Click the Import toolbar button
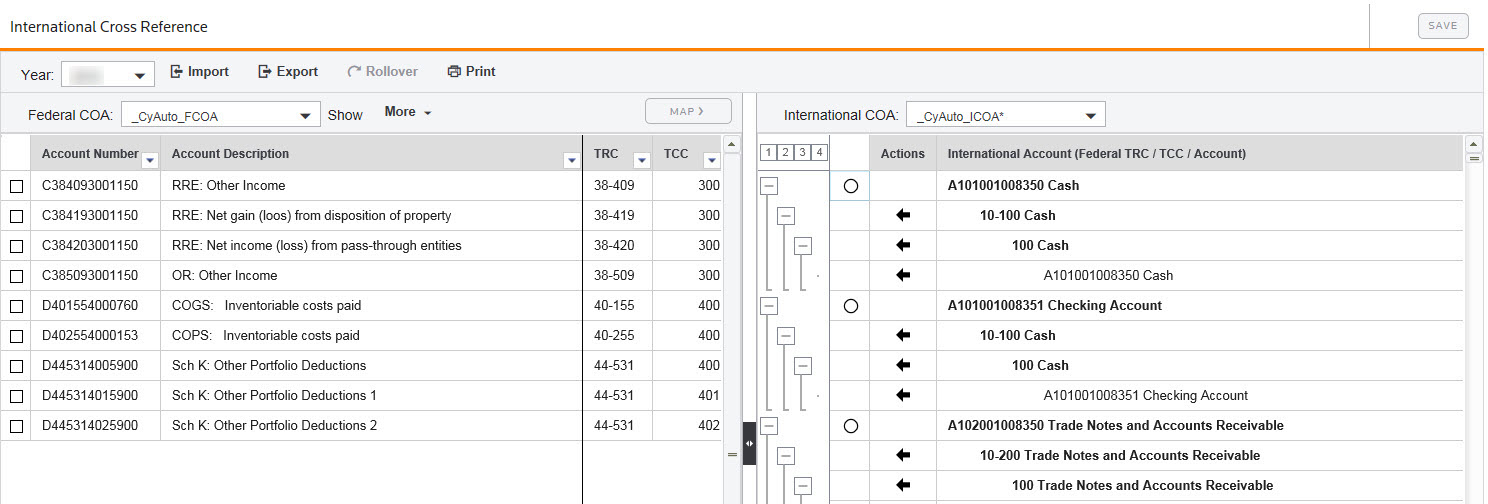 pos(200,72)
